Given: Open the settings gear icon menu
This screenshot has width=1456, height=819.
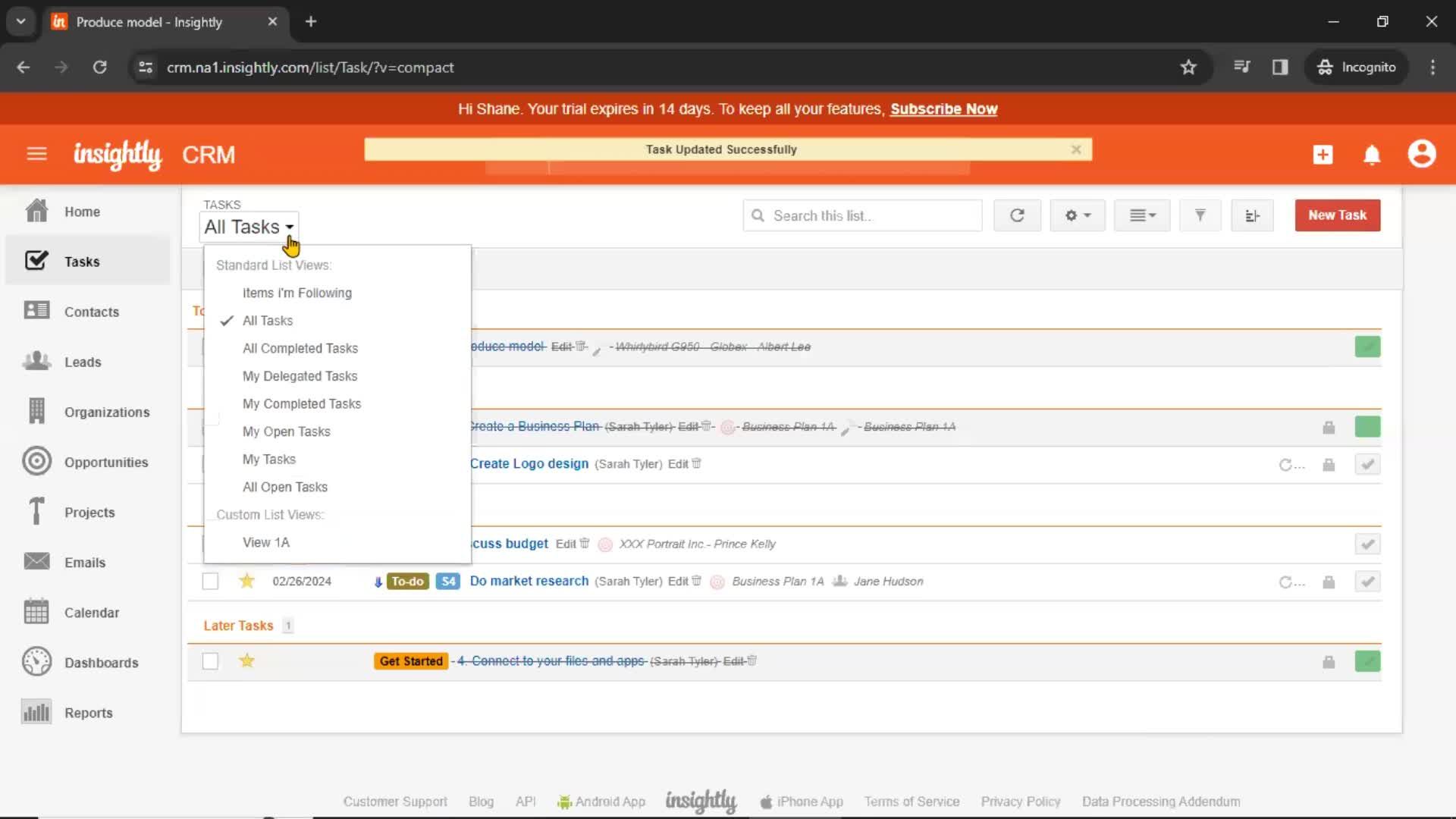Looking at the screenshot, I should [1075, 215].
